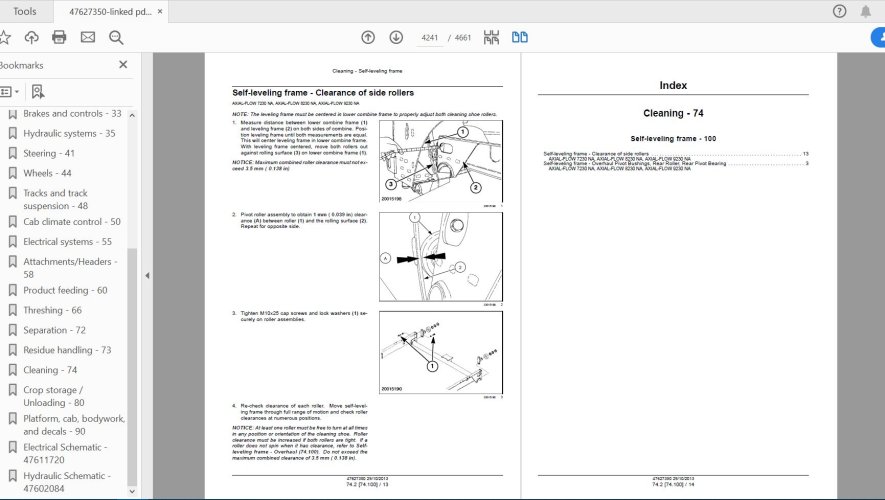Screen dimensions: 885x500
Task: Open the Tools tab
Action: point(24,11)
